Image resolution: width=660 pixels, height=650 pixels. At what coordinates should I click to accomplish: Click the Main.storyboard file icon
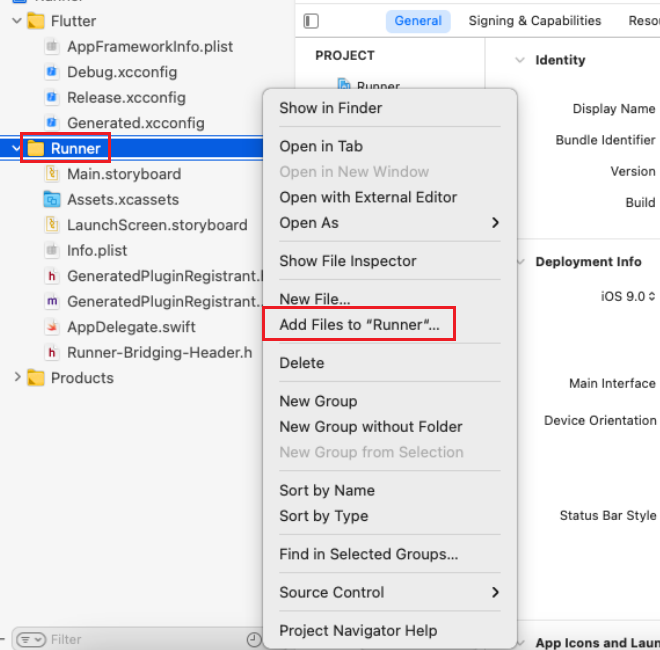(x=52, y=174)
